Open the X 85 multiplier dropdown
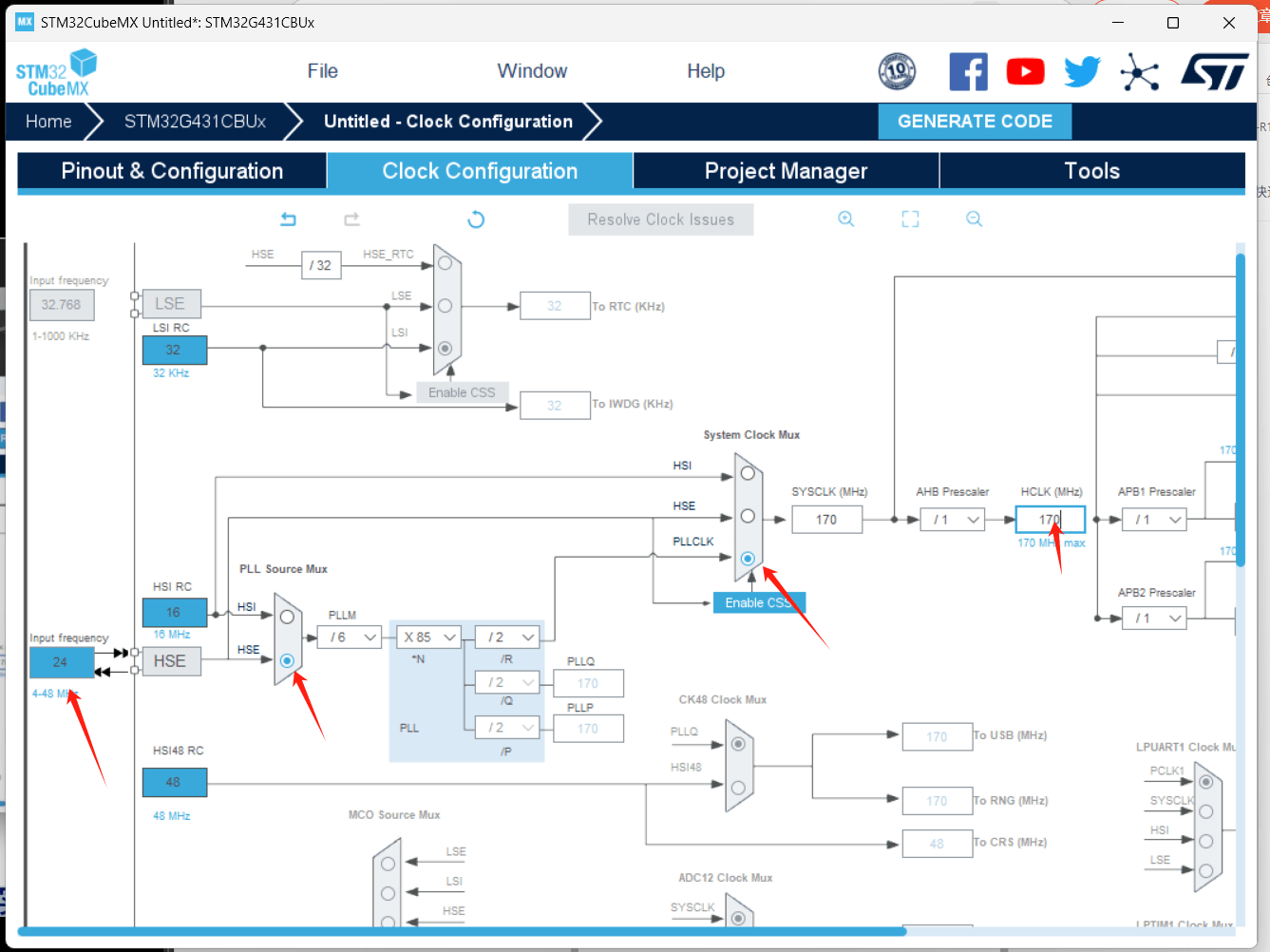 pyautogui.click(x=428, y=638)
